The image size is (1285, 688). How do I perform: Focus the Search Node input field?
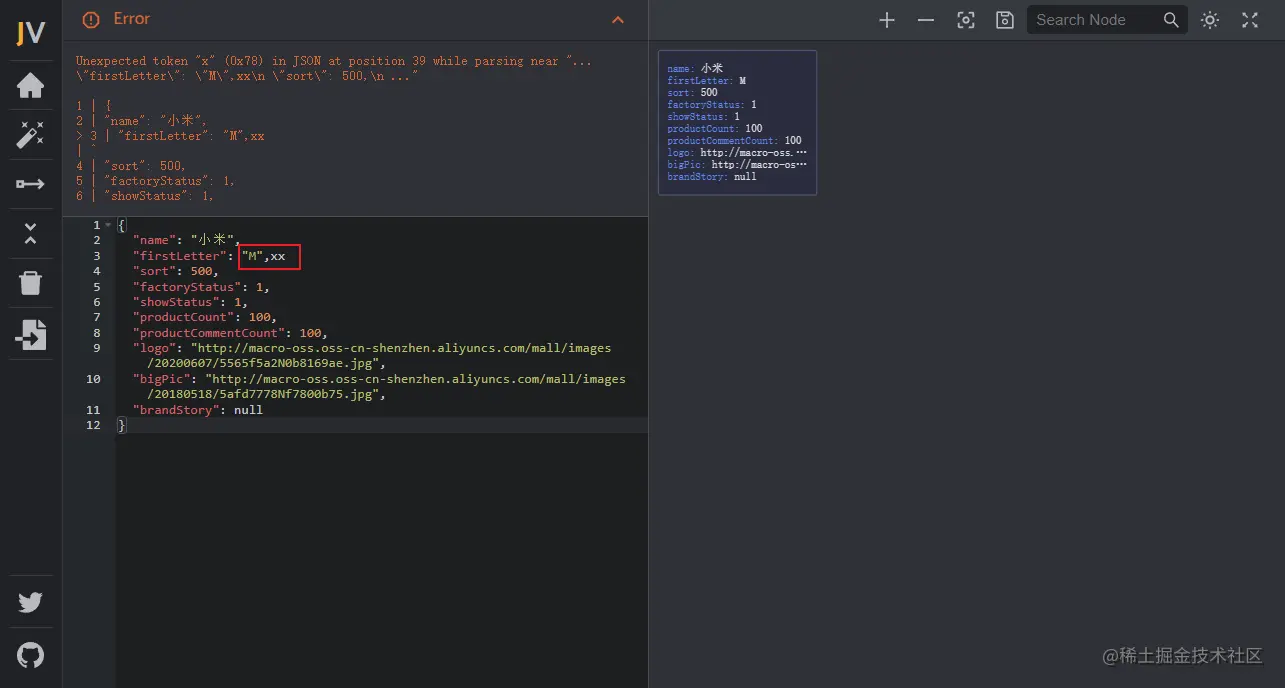click(x=1095, y=20)
